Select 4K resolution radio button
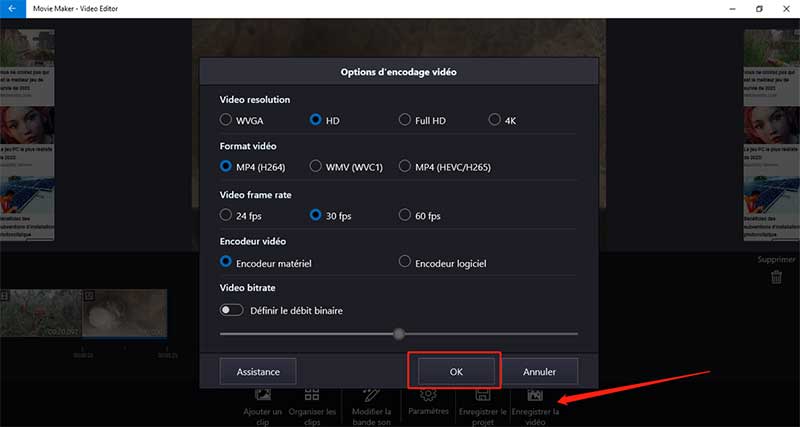The height and width of the screenshot is (427, 800). [x=495, y=120]
